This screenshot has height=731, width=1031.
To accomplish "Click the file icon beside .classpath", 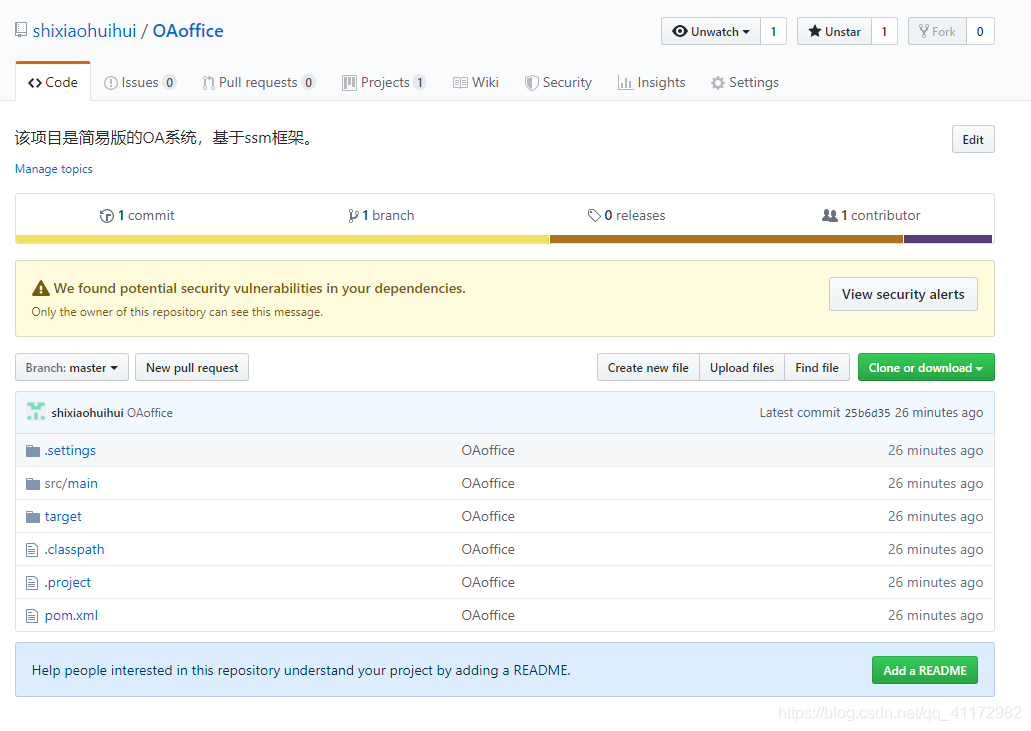I will (32, 550).
